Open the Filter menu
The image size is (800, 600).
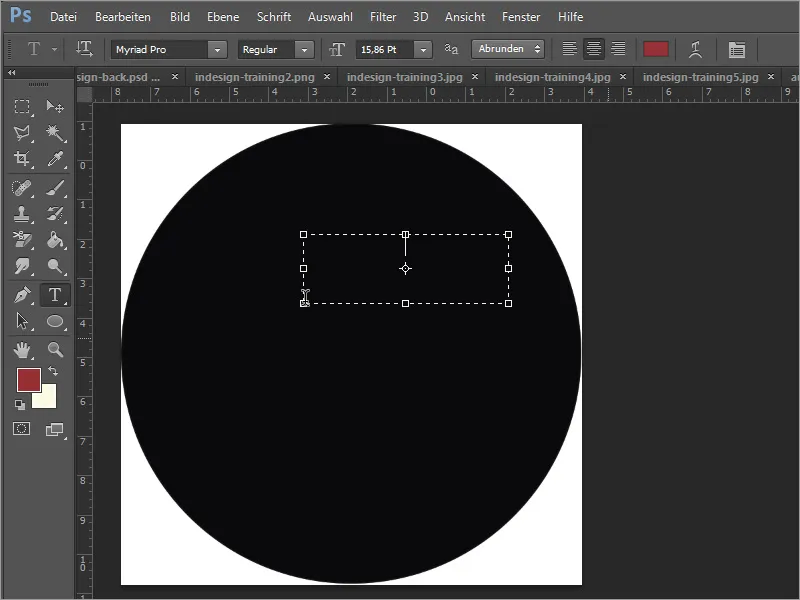click(383, 17)
